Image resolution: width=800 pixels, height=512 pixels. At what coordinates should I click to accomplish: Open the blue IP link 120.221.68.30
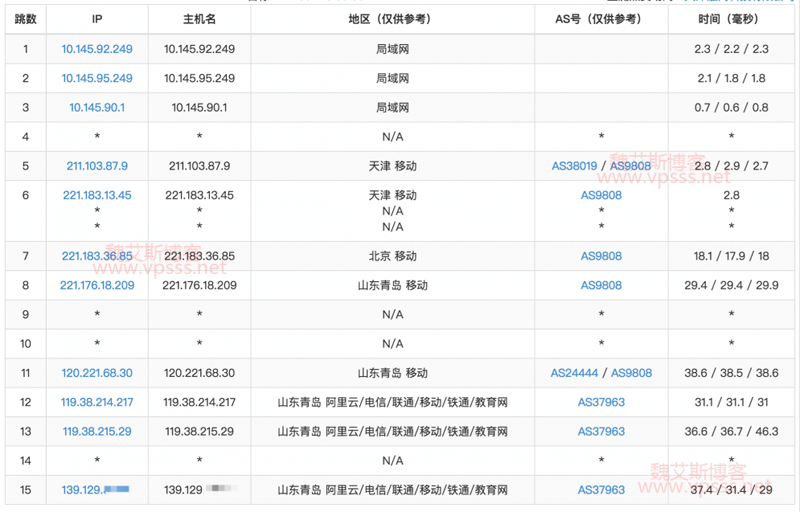[97, 373]
